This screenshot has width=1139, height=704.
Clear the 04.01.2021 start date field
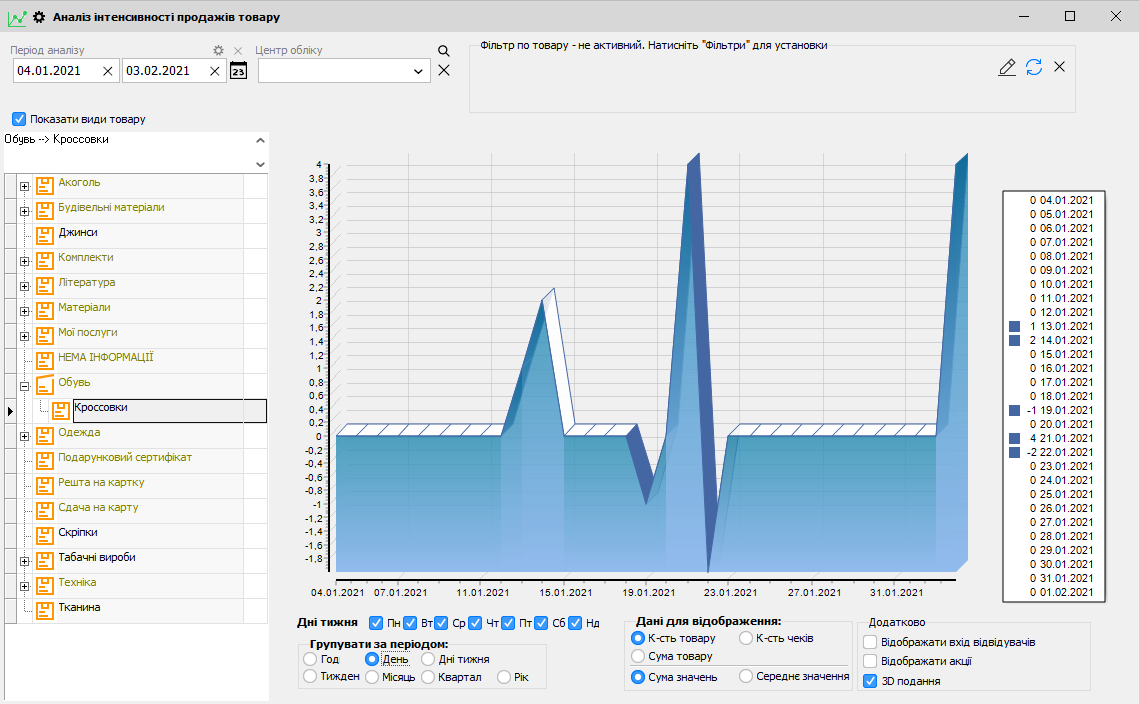[108, 71]
